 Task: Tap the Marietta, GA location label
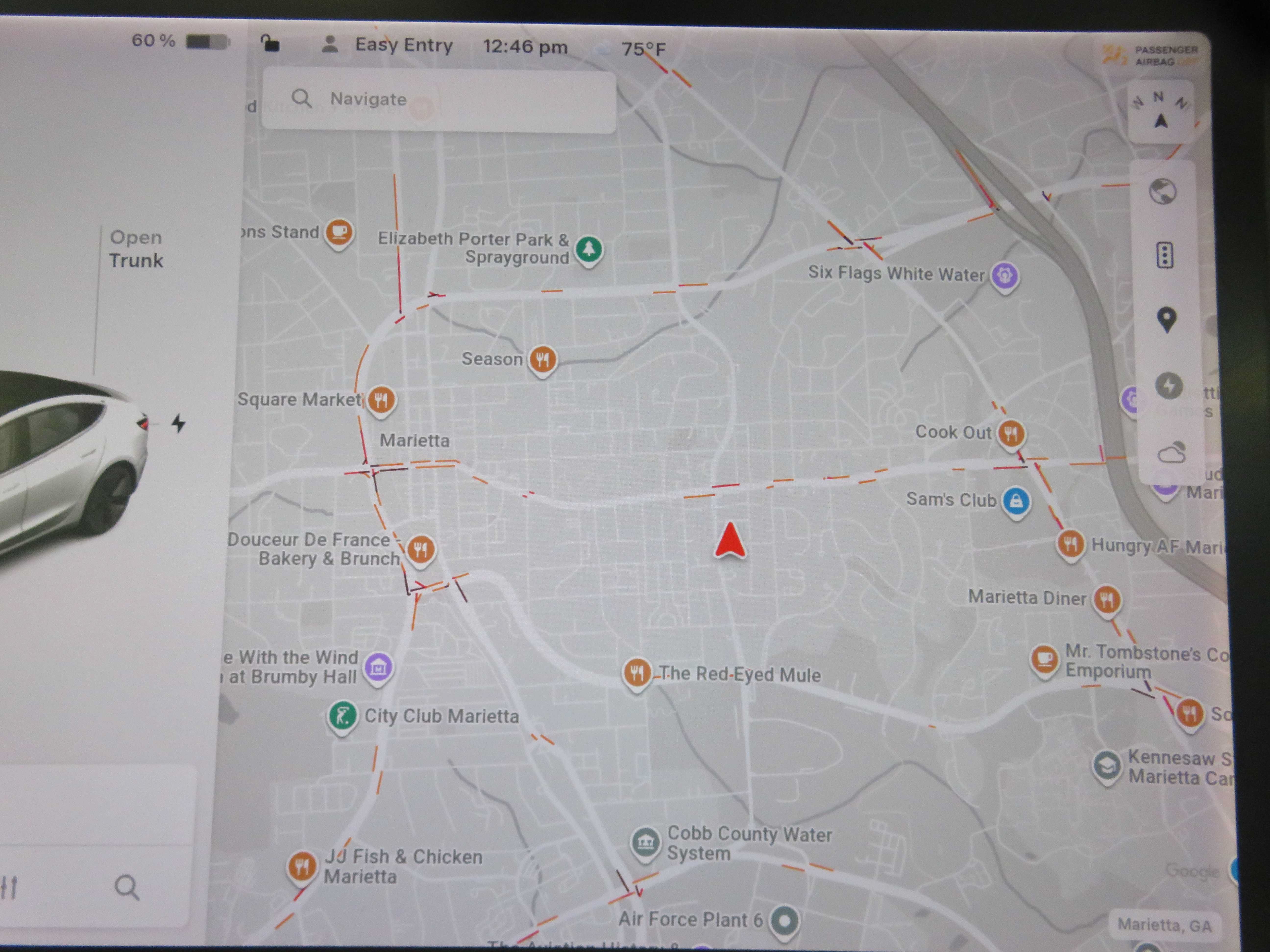point(1165,925)
